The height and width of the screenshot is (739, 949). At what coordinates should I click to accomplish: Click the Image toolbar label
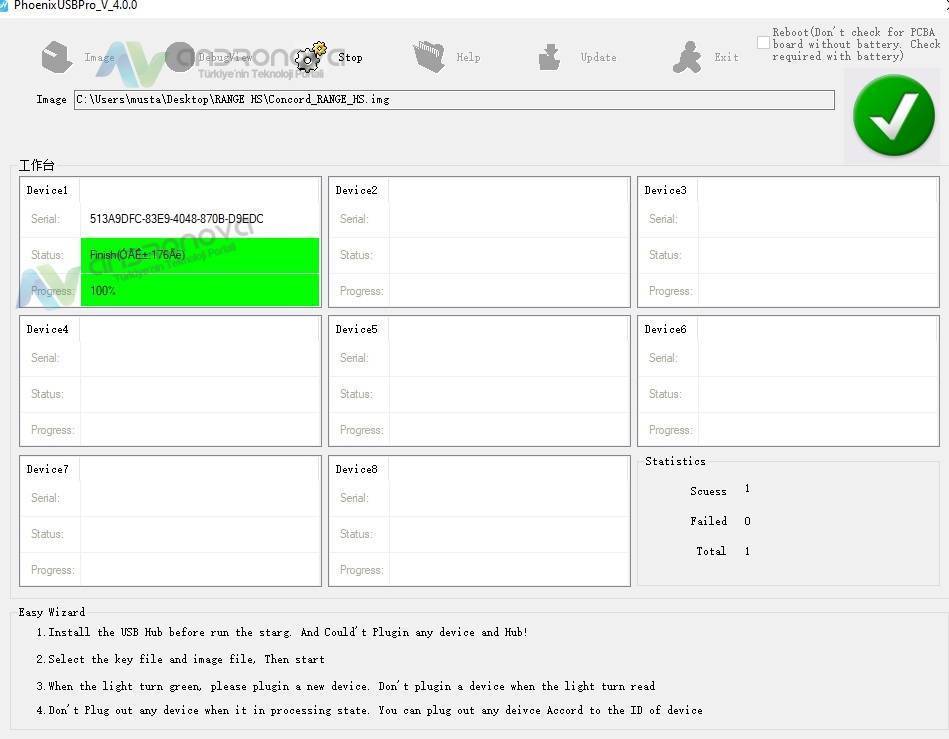point(99,57)
